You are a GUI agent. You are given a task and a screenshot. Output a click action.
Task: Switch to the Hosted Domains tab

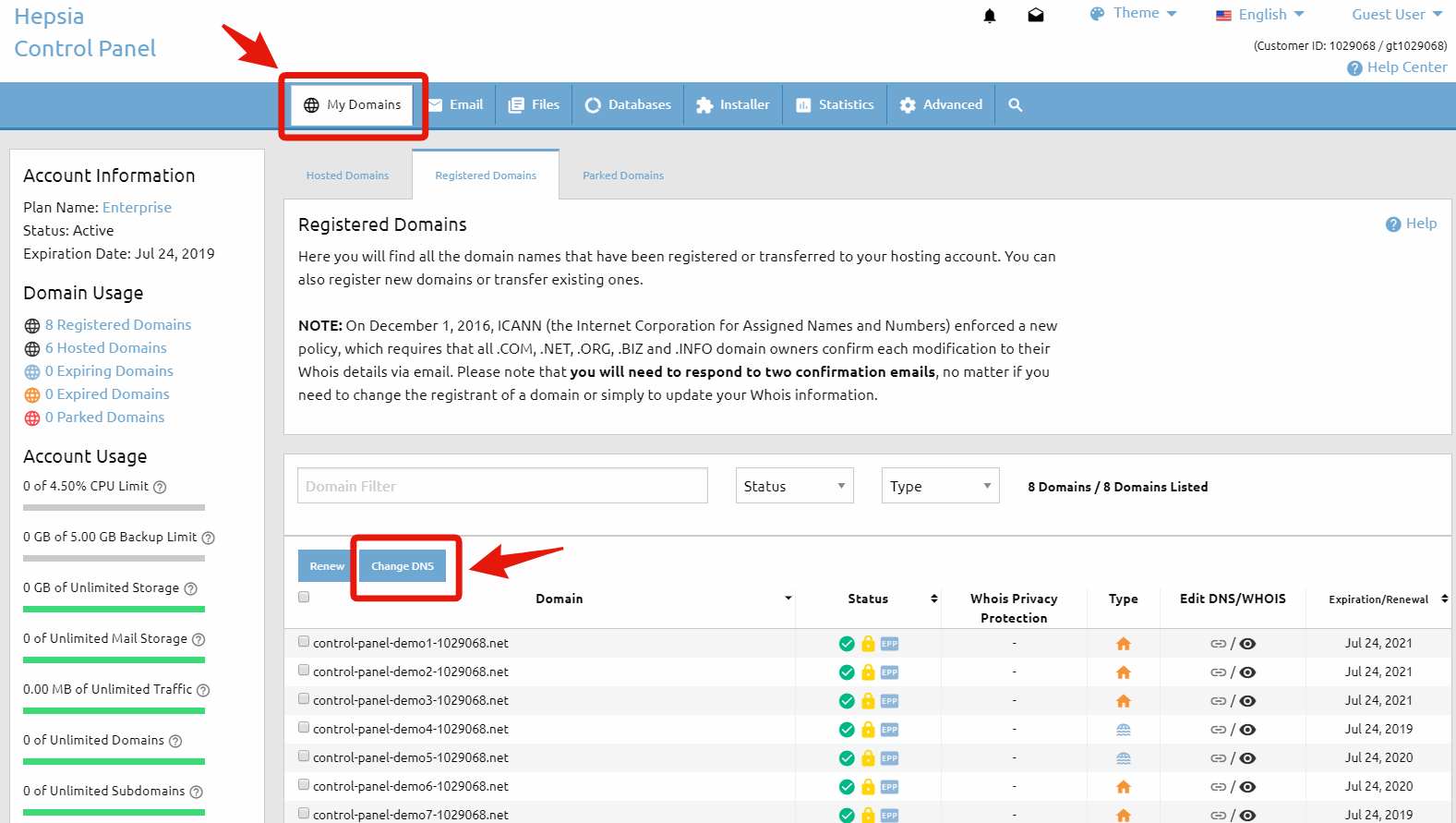click(347, 175)
